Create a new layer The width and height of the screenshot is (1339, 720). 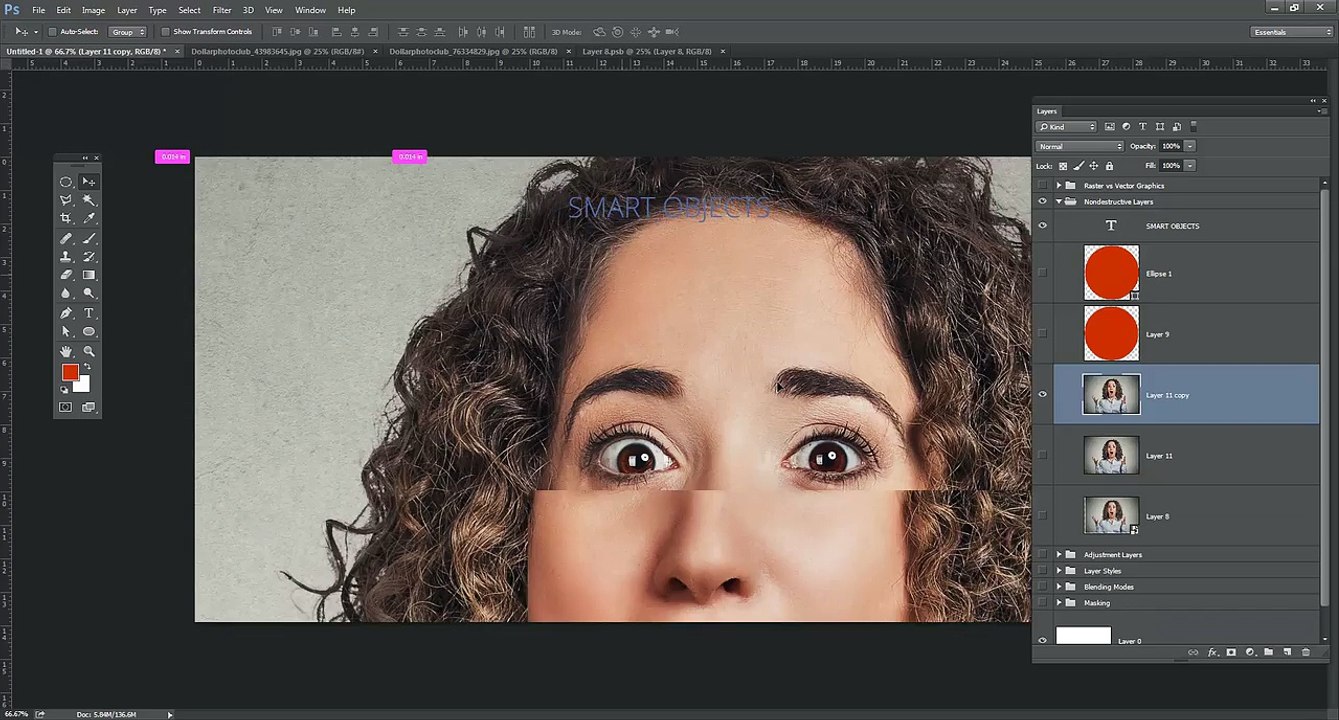click(1287, 652)
